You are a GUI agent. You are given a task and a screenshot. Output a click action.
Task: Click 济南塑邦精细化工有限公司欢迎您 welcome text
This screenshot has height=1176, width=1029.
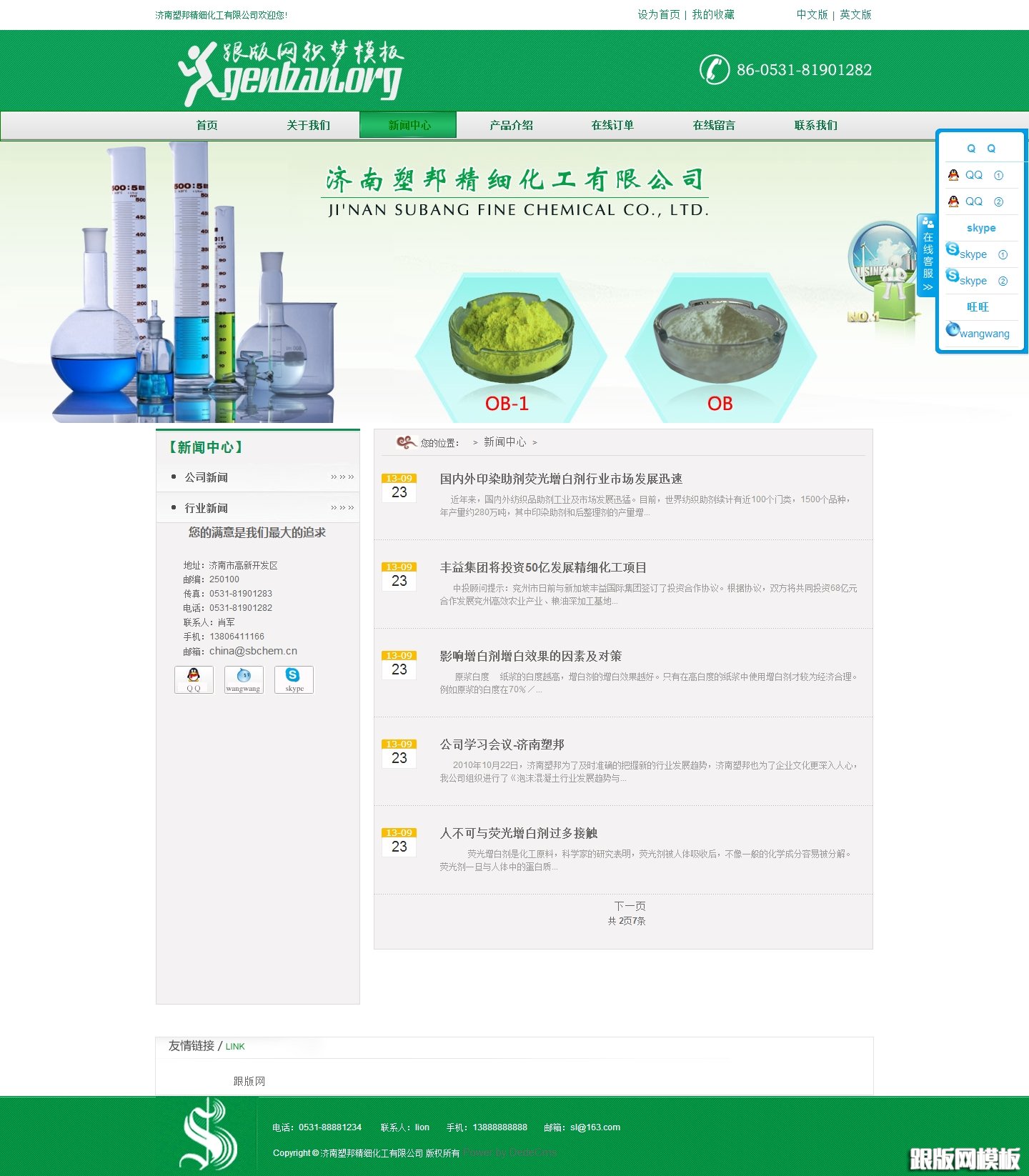click(x=222, y=15)
